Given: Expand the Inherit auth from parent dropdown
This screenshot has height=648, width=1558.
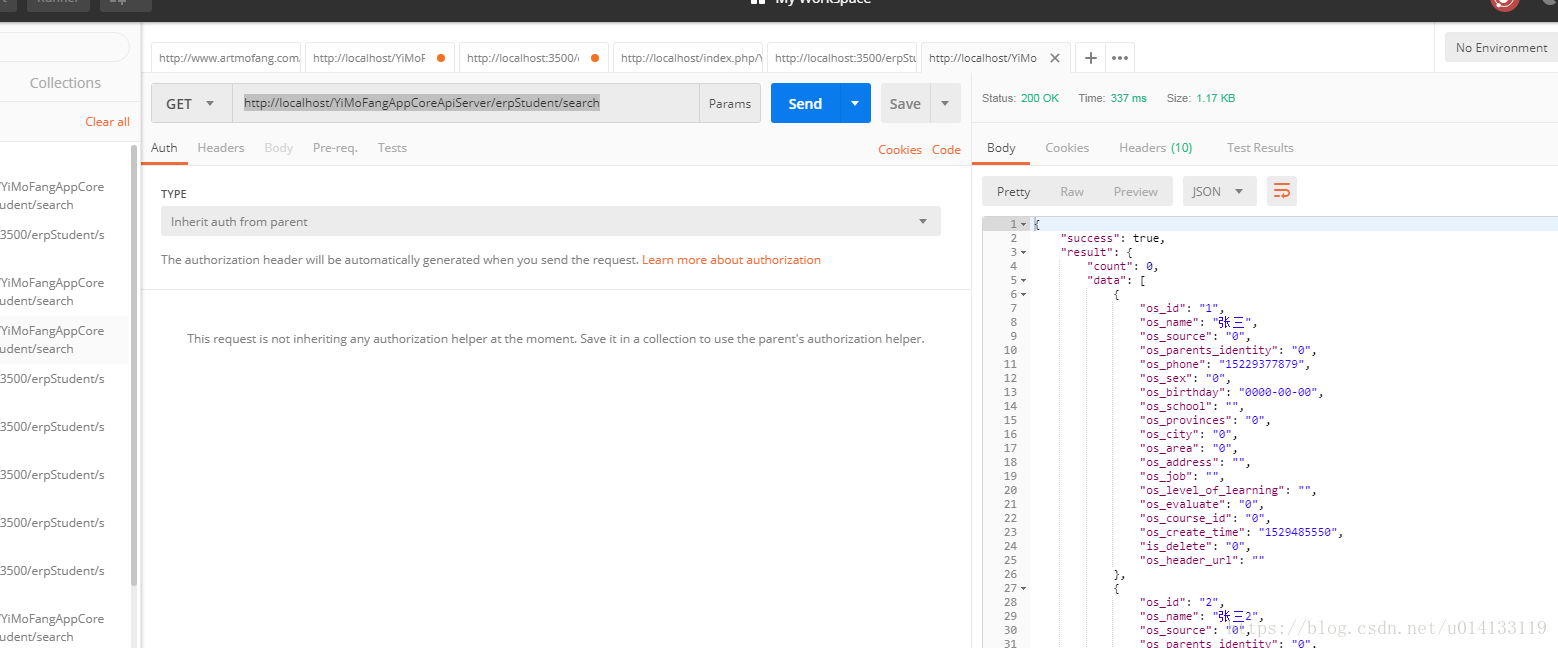Looking at the screenshot, I should 550,221.
